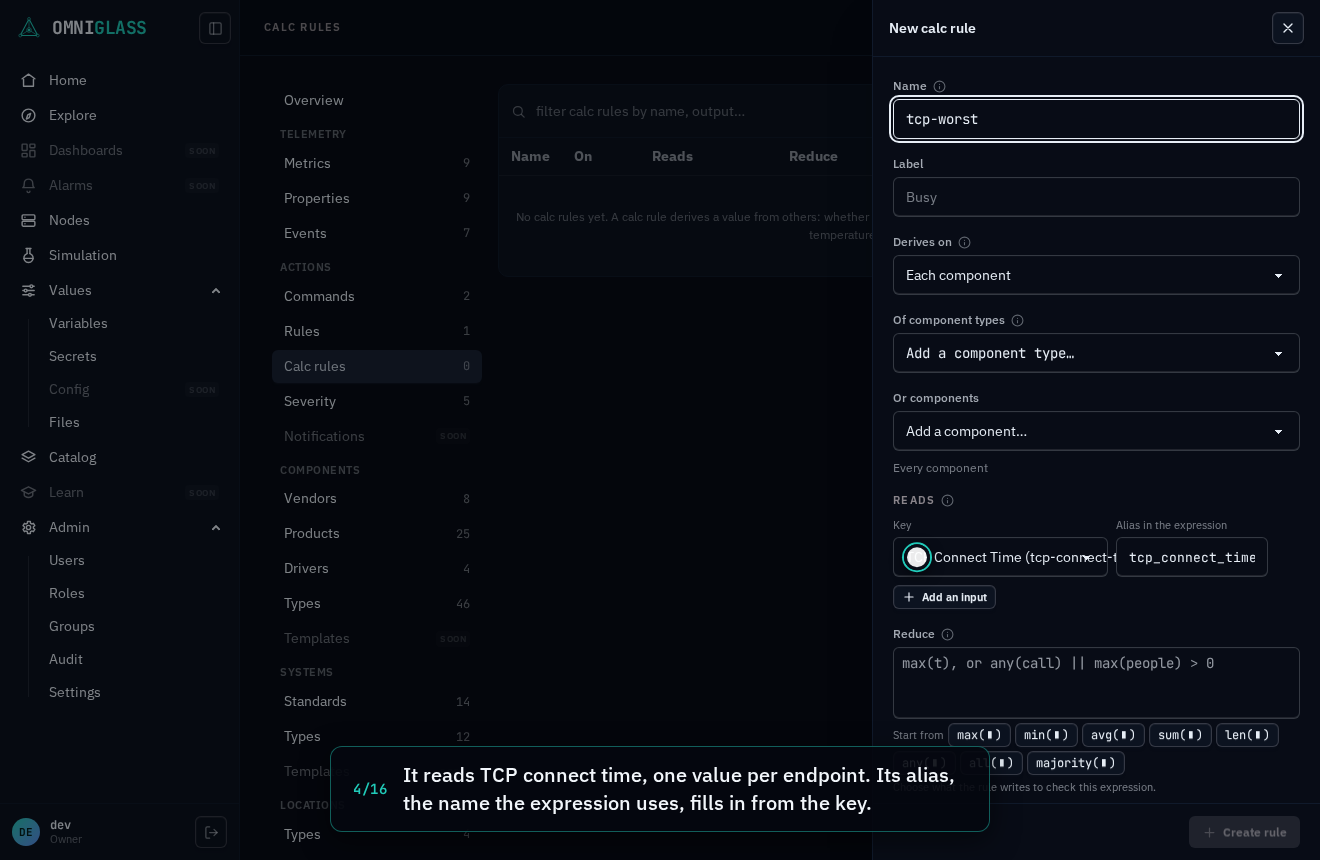Click the Nodes server icon
The width and height of the screenshot is (1320, 860).
[29, 220]
